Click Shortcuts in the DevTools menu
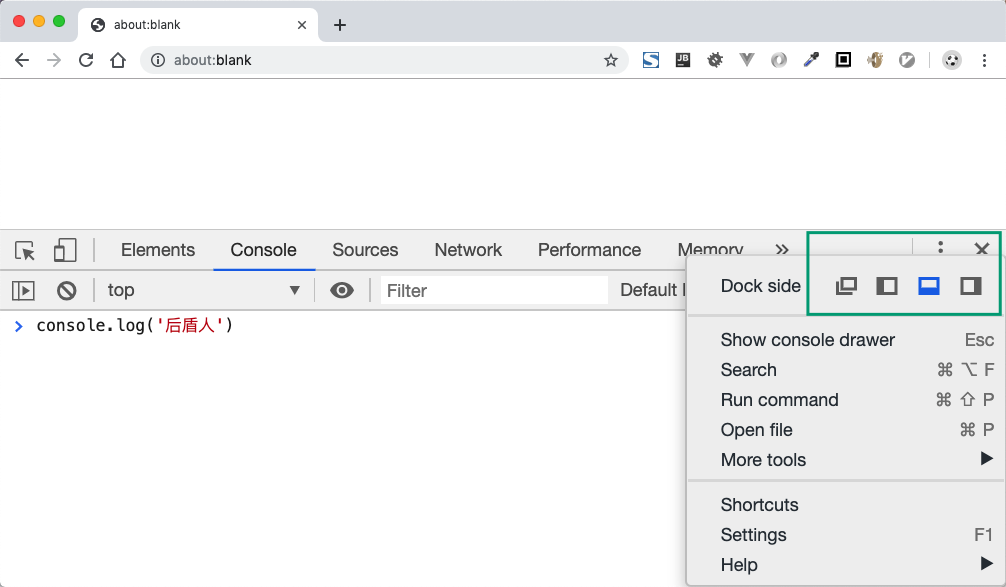Screen dimensions: 1006x587 [x=759, y=505]
